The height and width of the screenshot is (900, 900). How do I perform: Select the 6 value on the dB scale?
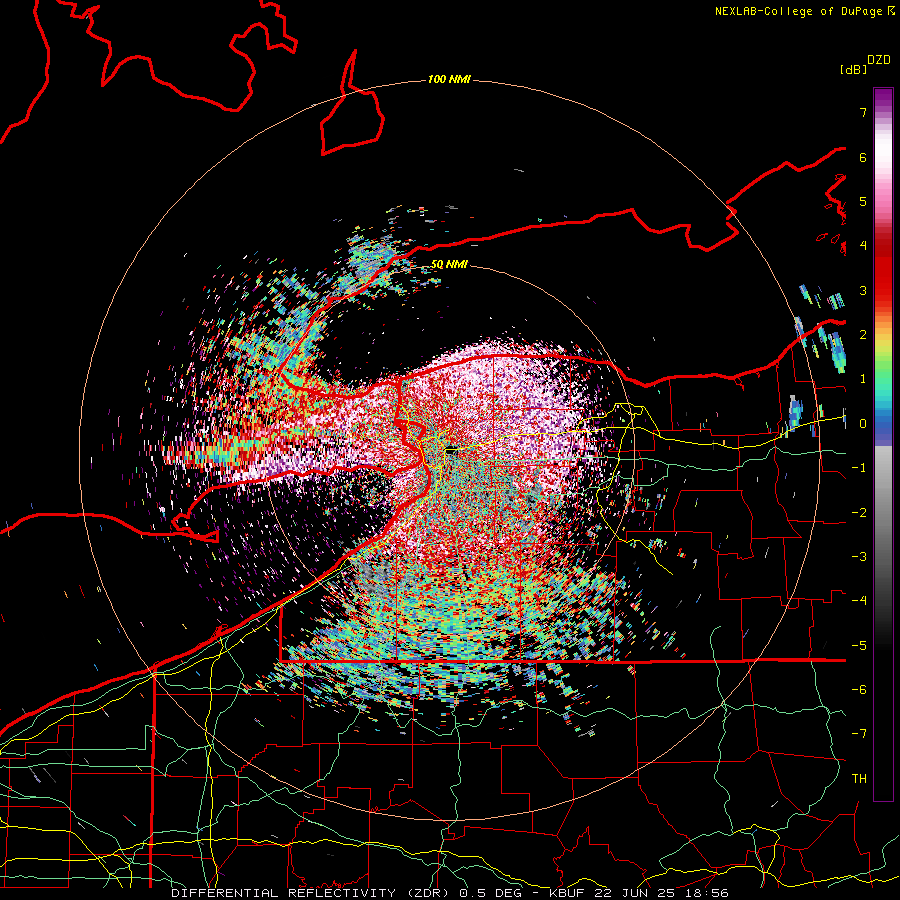tap(863, 157)
